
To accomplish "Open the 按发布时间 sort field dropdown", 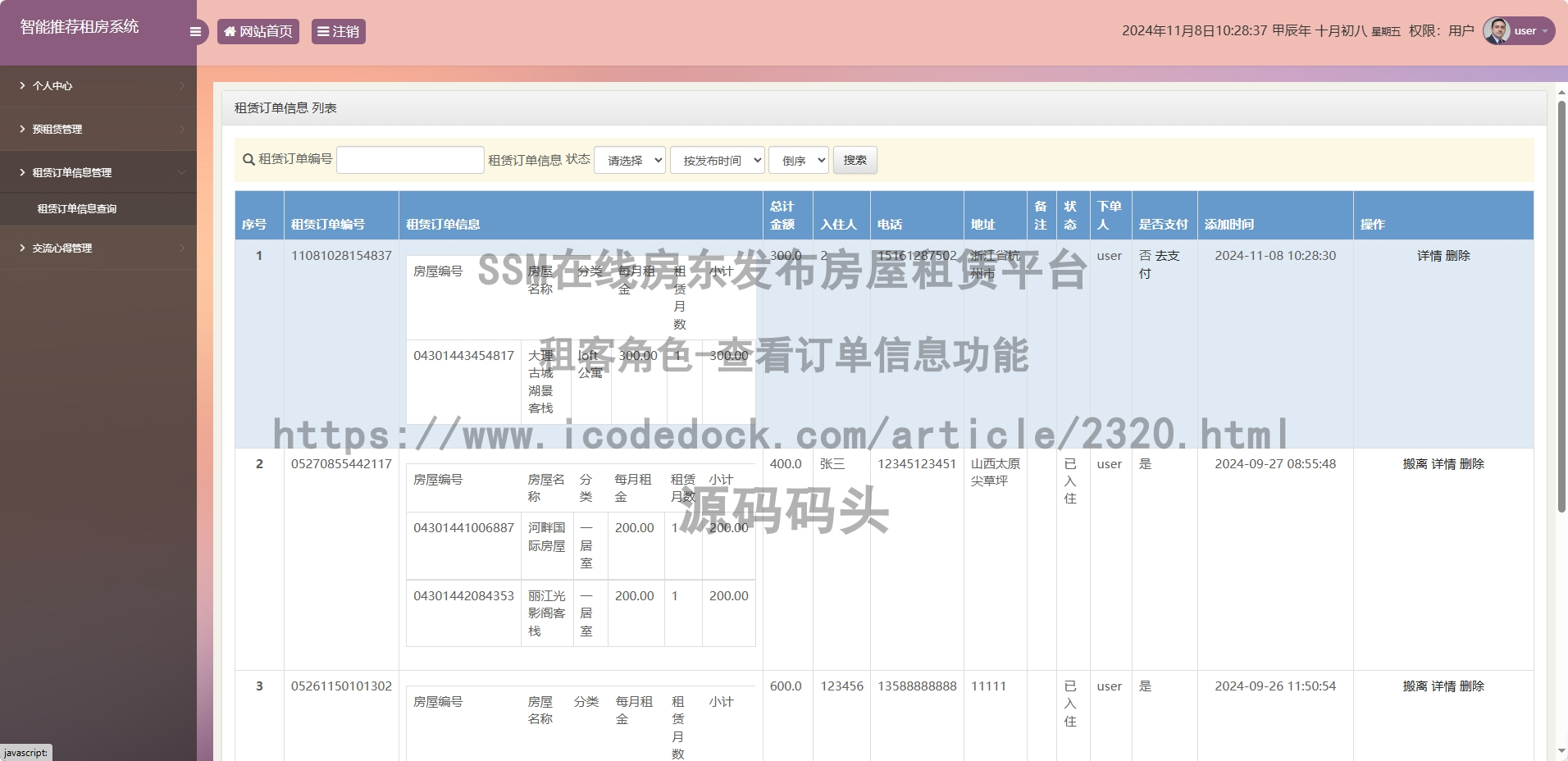I will point(718,161).
